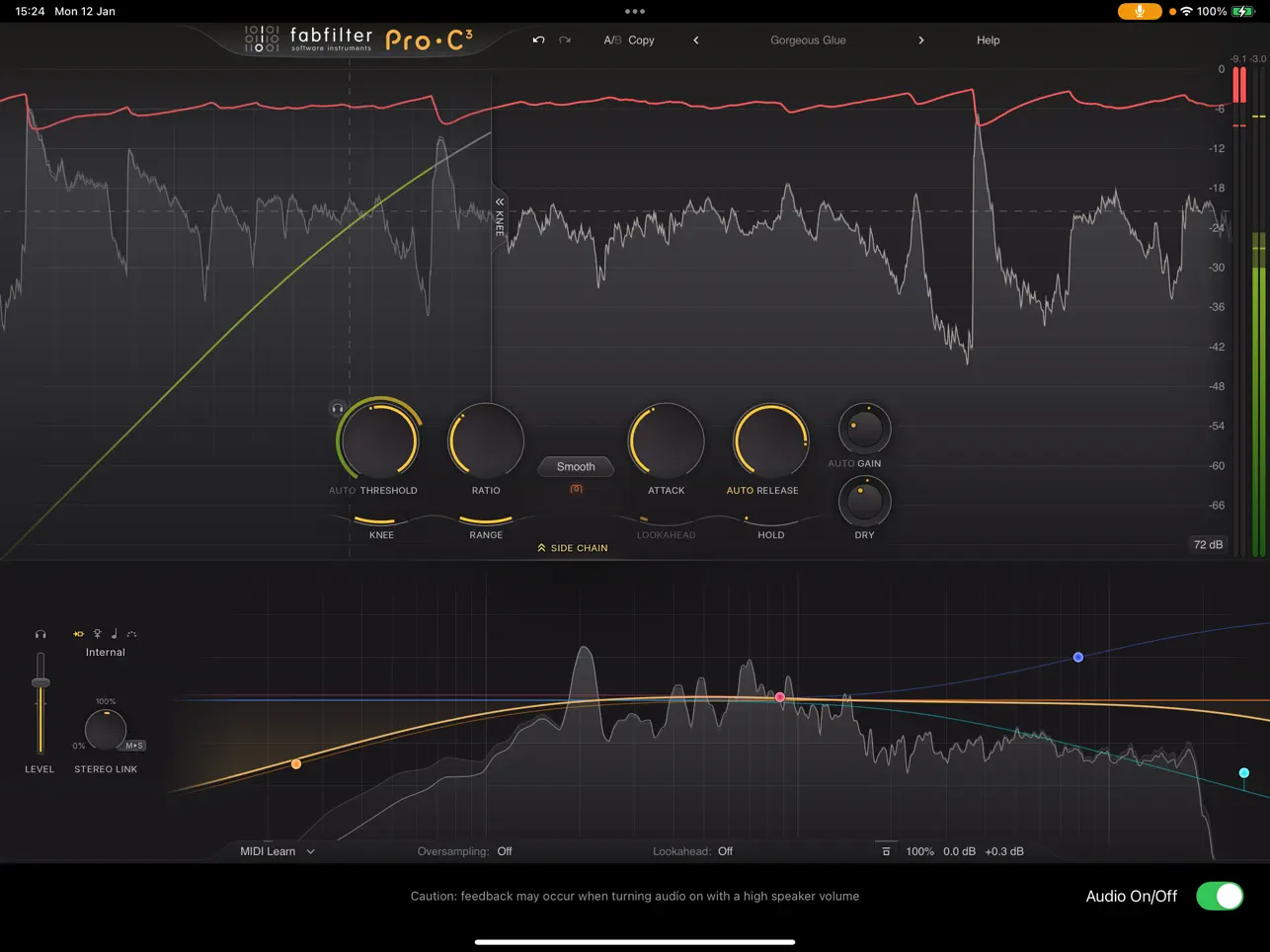
Task: Click the MIDI trigger side chain icon
Action: (x=115, y=634)
